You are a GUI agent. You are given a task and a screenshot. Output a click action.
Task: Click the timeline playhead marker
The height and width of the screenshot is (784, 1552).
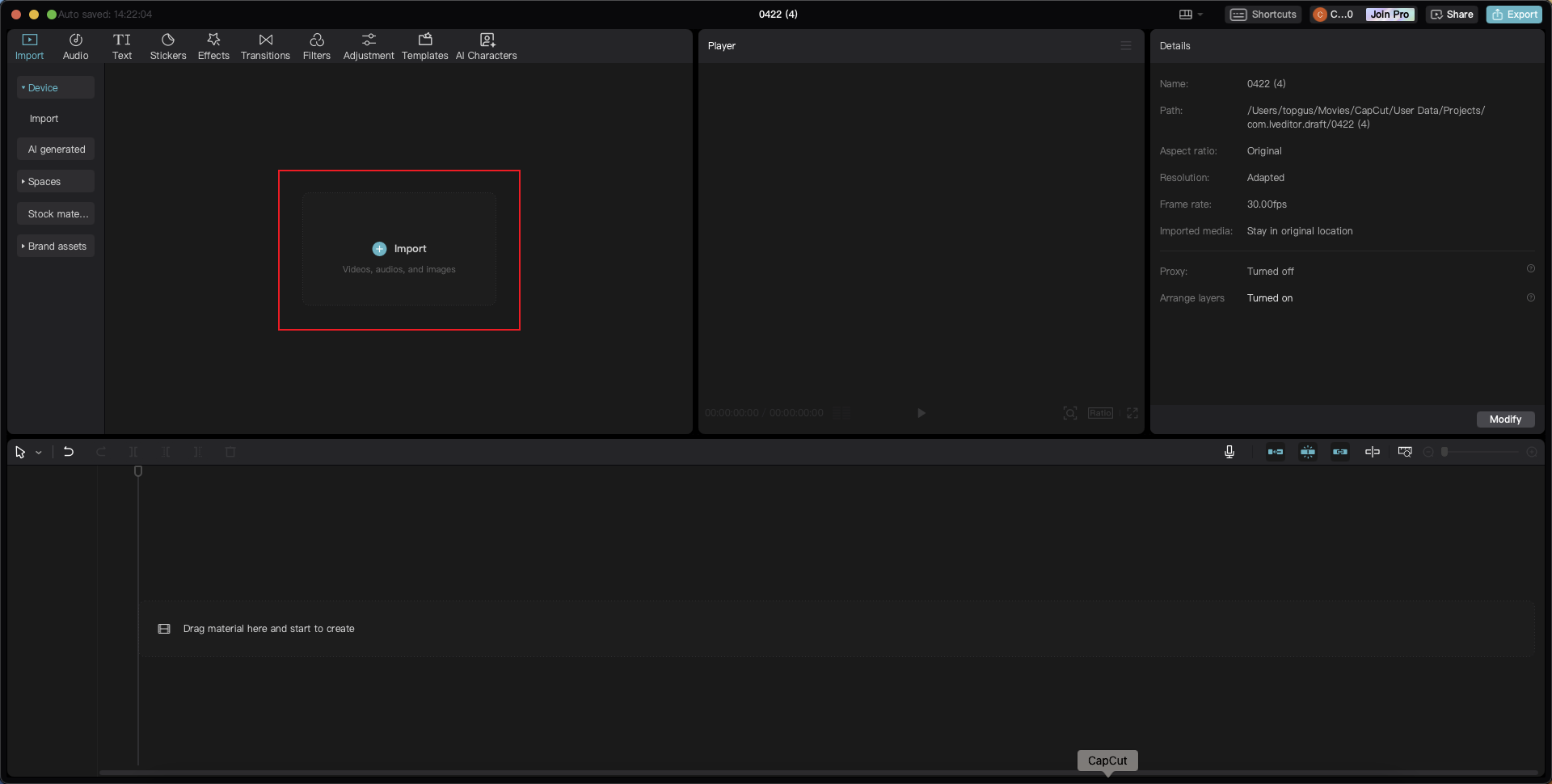tap(138, 471)
